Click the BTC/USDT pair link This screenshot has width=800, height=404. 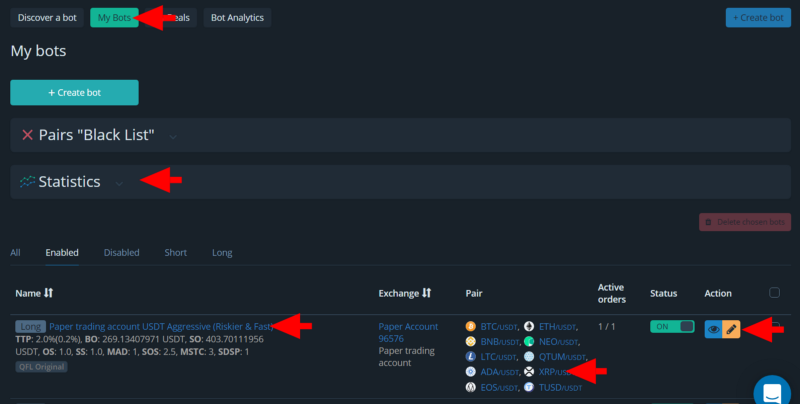point(498,326)
